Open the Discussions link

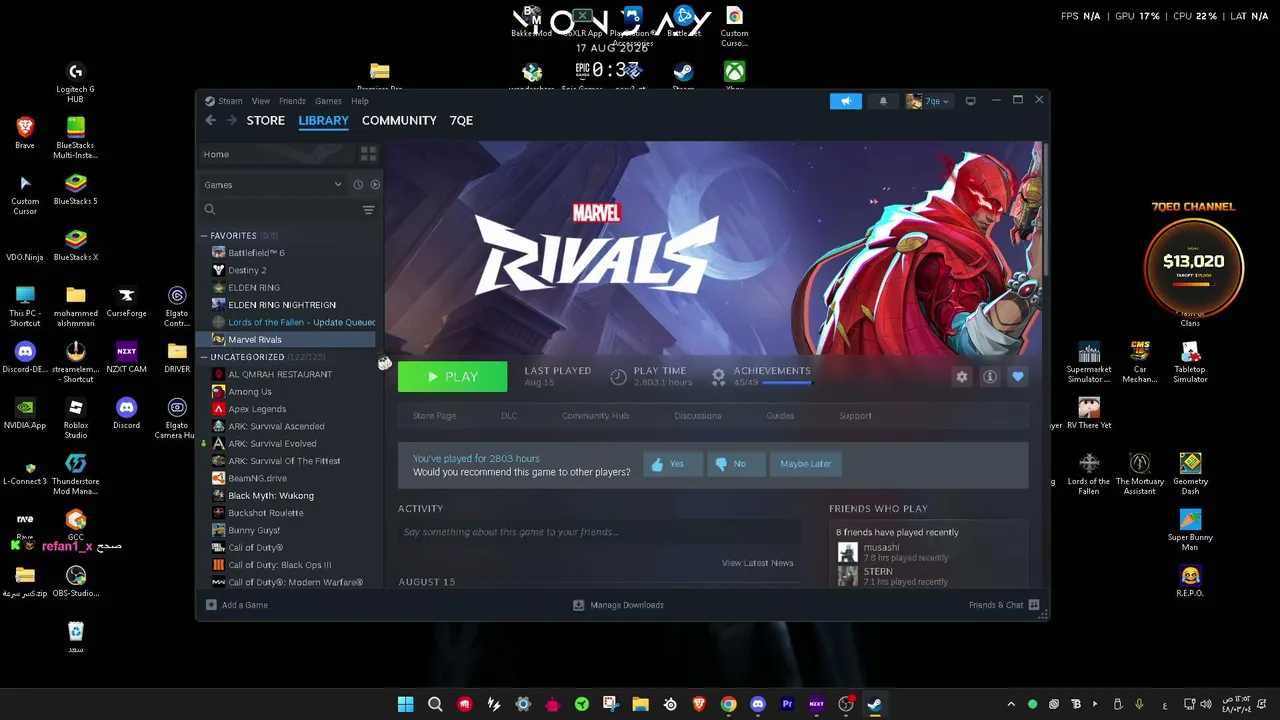pyautogui.click(x=698, y=416)
